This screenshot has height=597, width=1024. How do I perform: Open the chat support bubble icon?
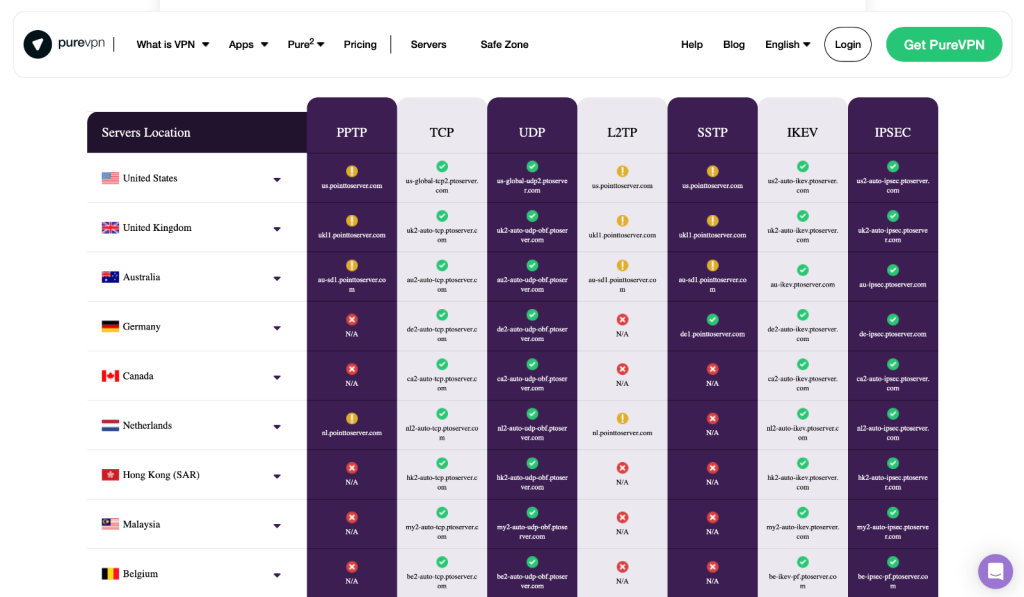pos(995,572)
